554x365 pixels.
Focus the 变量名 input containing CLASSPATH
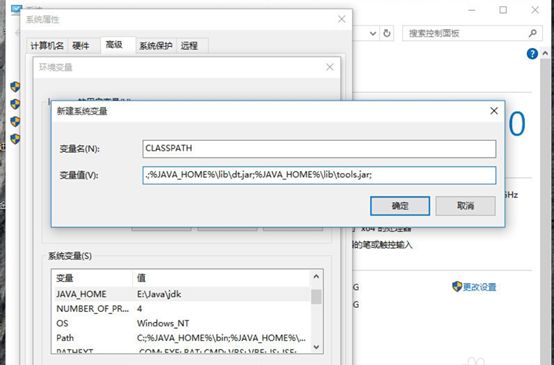tap(319, 149)
